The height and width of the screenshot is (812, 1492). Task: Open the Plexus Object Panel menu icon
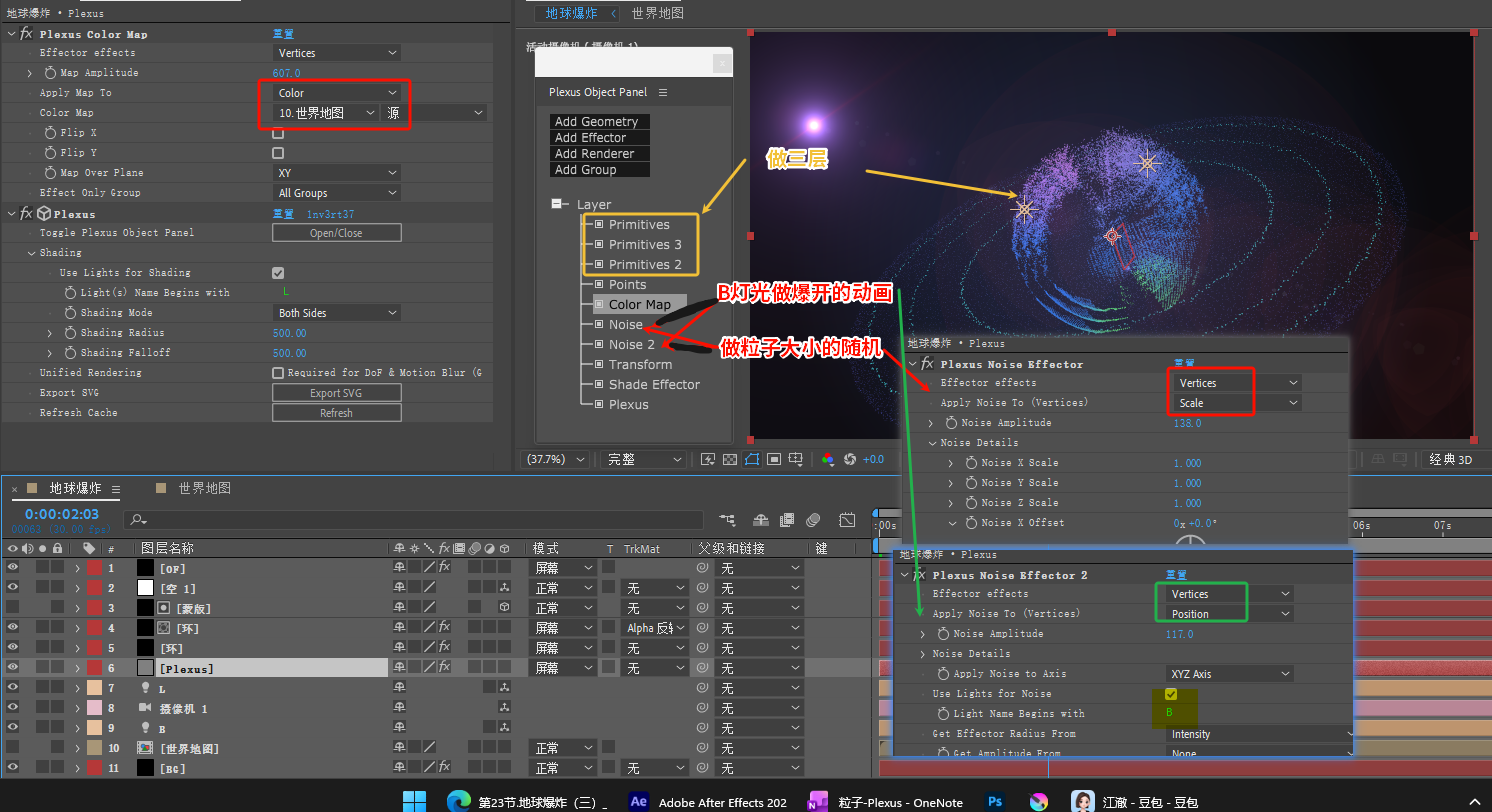(662, 92)
